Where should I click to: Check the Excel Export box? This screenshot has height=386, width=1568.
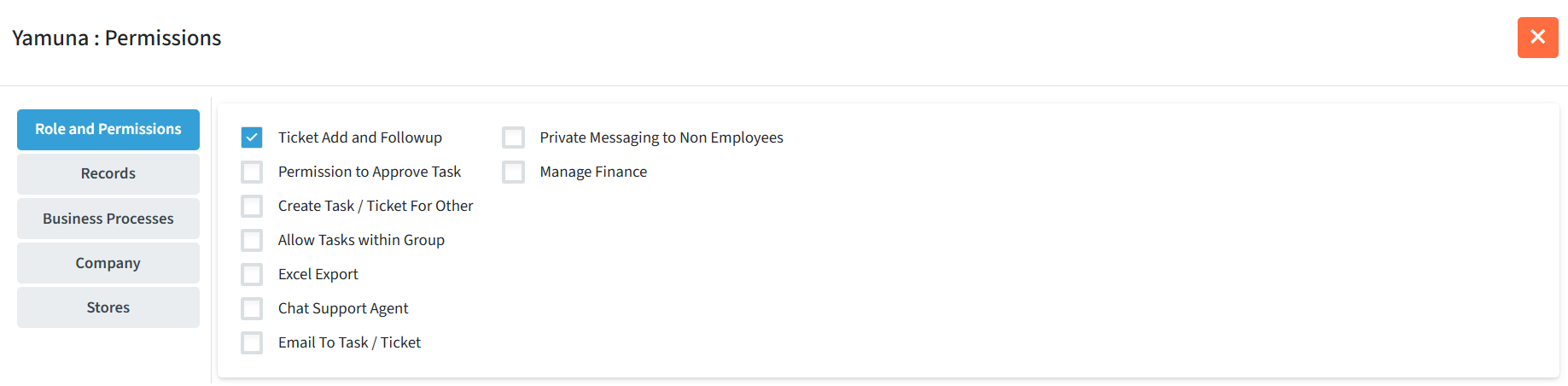(252, 274)
